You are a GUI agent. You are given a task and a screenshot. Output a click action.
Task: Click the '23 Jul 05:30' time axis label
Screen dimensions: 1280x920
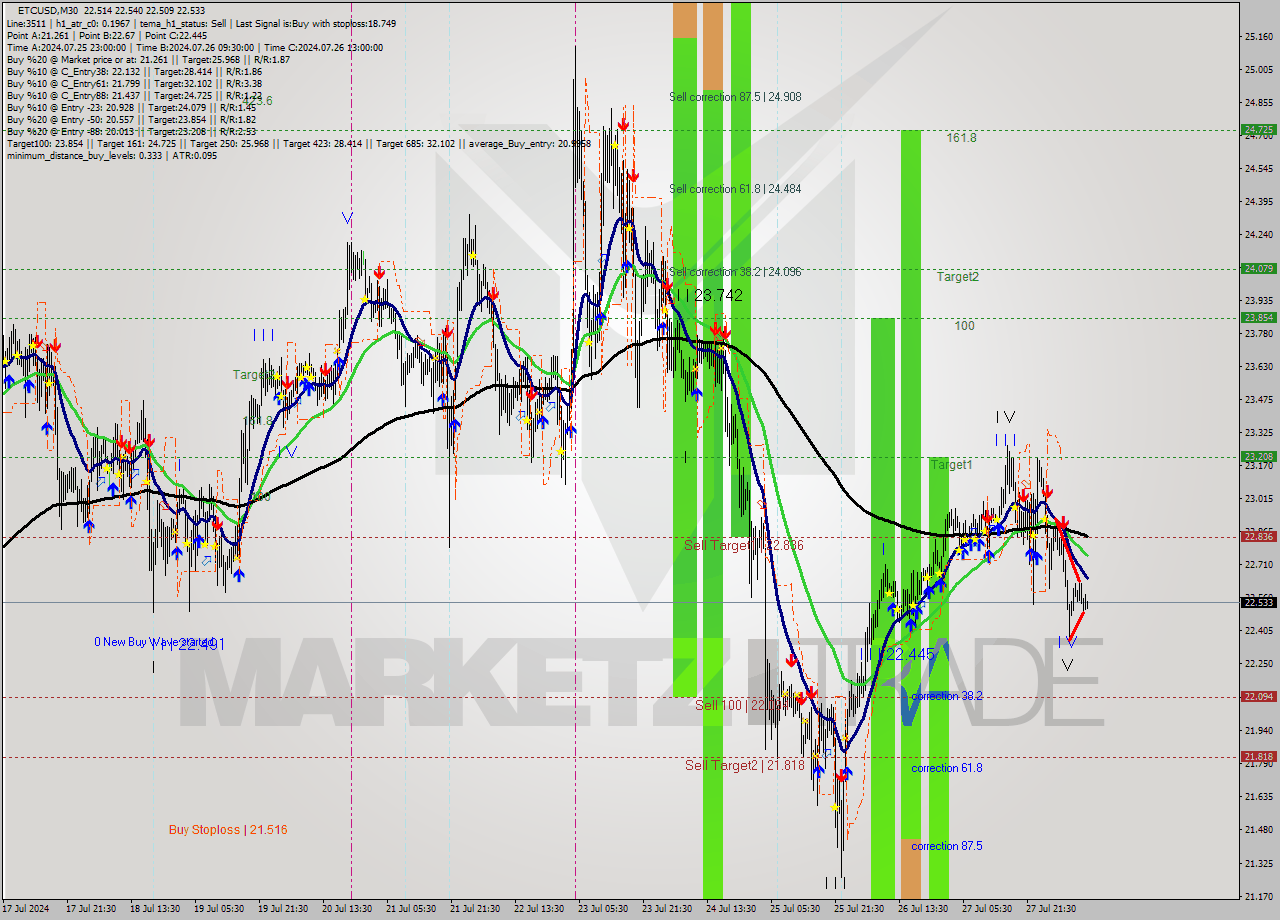(604, 909)
